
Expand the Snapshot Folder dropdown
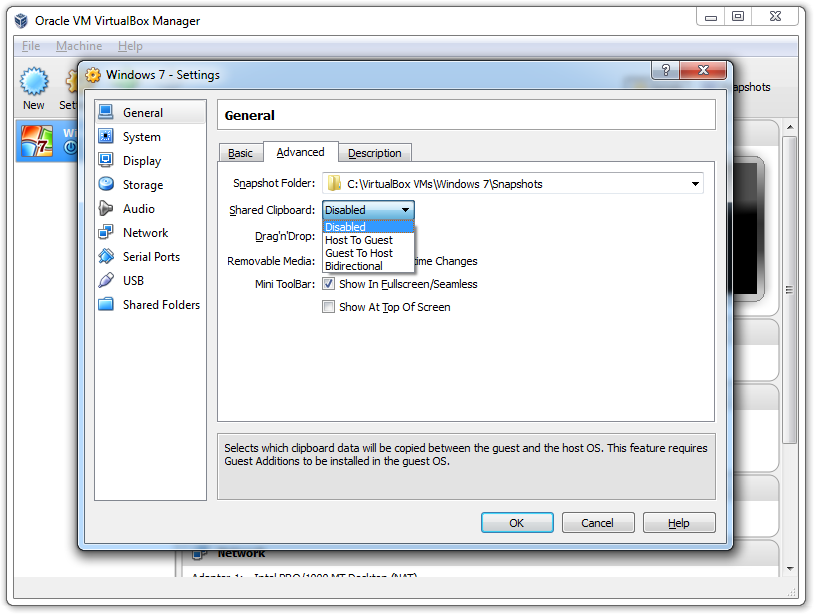tap(695, 184)
